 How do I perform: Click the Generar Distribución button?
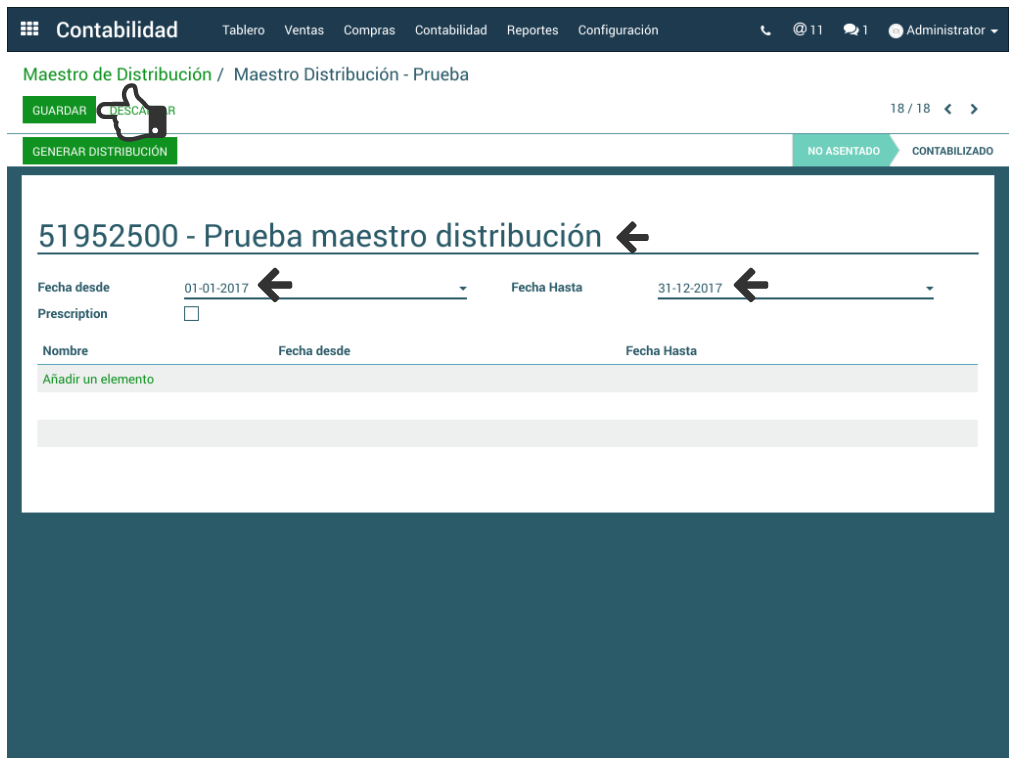click(x=100, y=151)
